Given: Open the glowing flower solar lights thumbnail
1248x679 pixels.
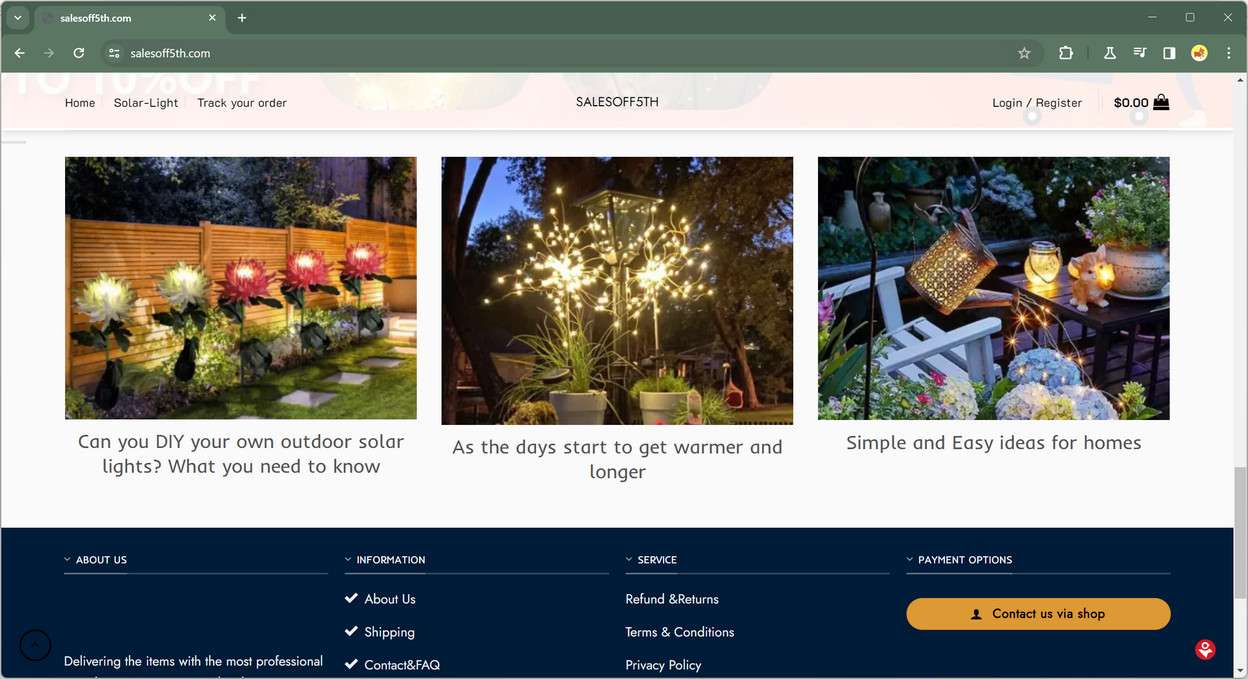Looking at the screenshot, I should [x=241, y=288].
